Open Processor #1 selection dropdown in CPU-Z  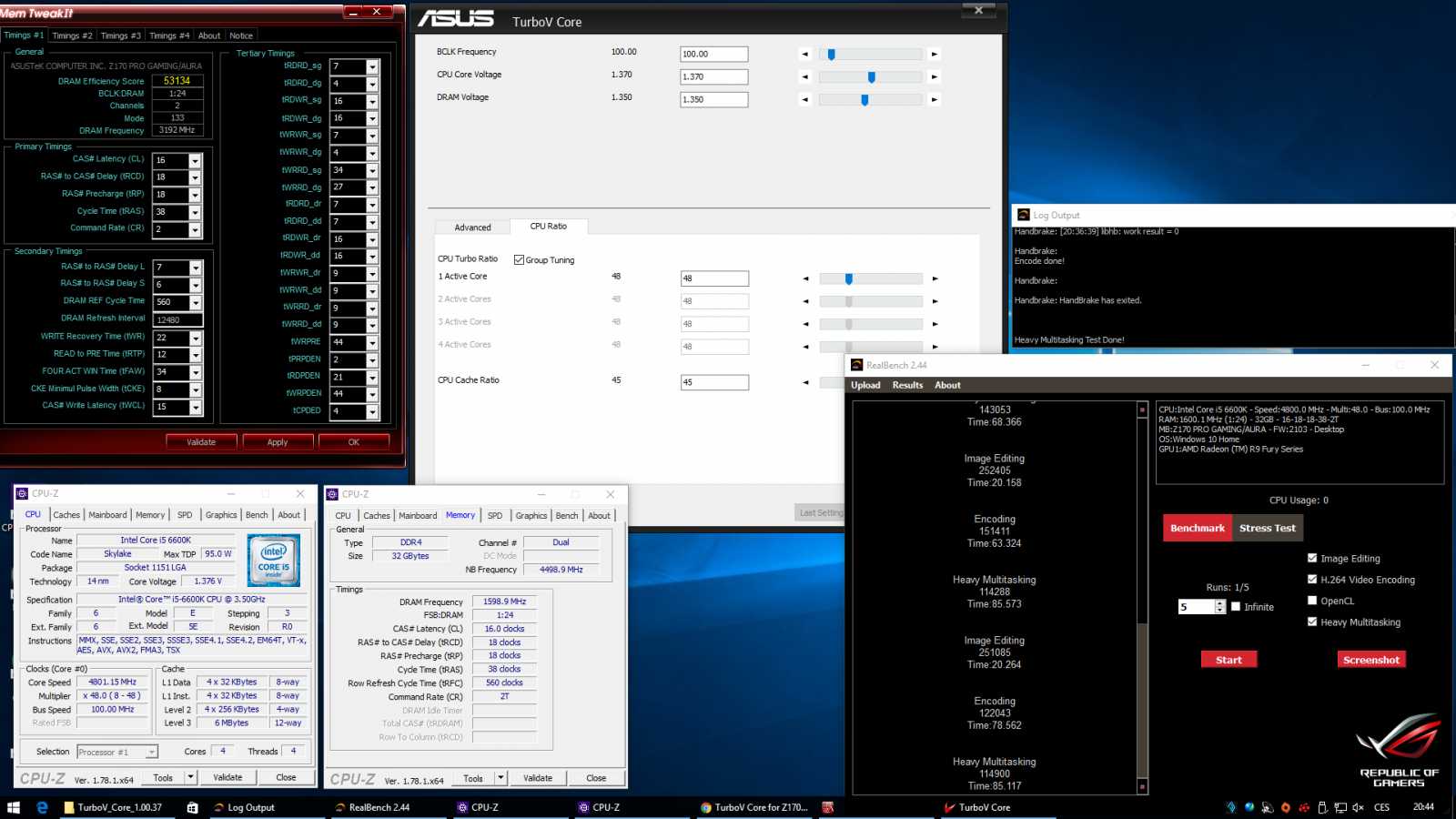tap(152, 752)
